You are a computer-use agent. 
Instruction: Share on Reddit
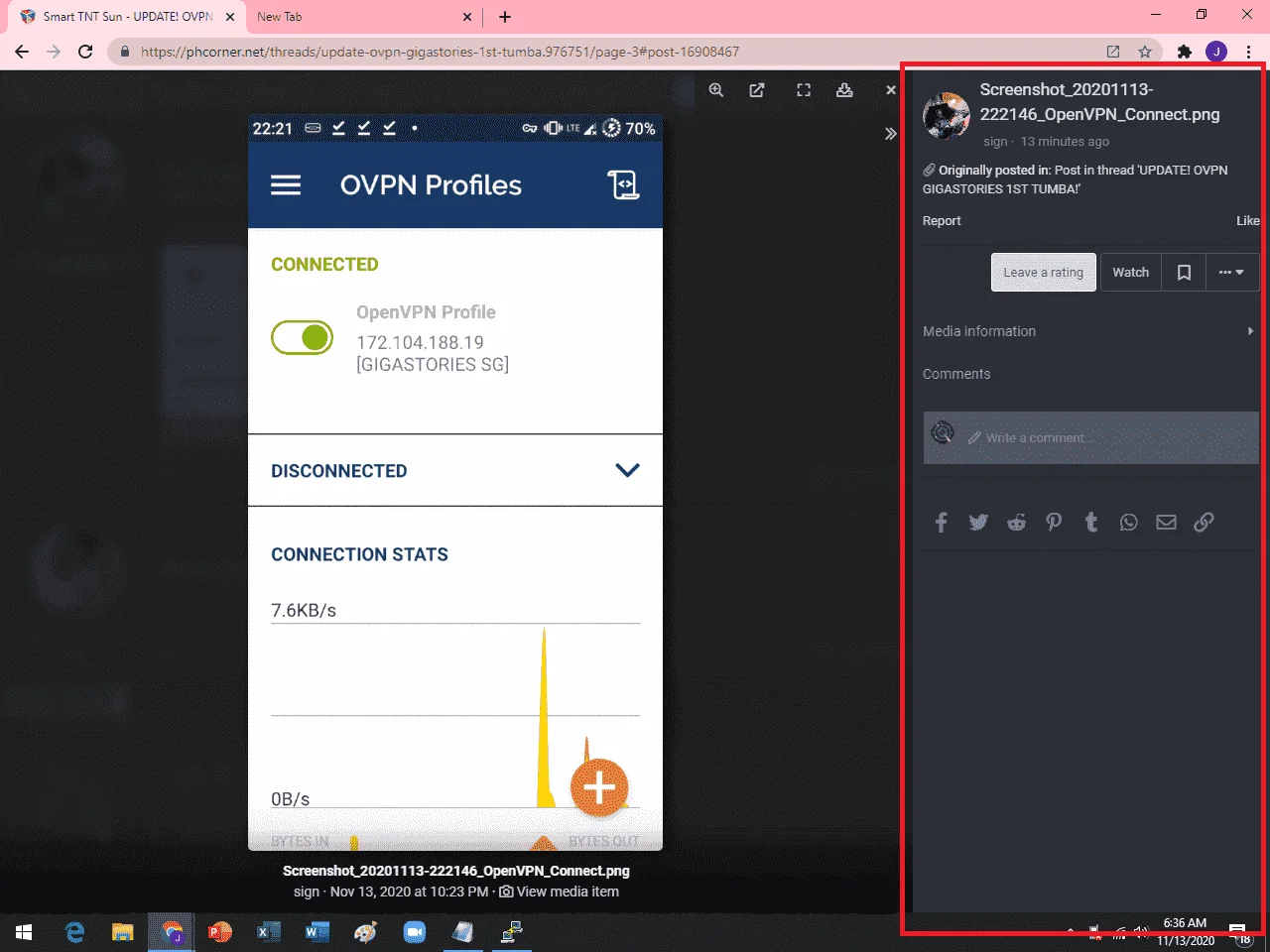tap(1016, 522)
